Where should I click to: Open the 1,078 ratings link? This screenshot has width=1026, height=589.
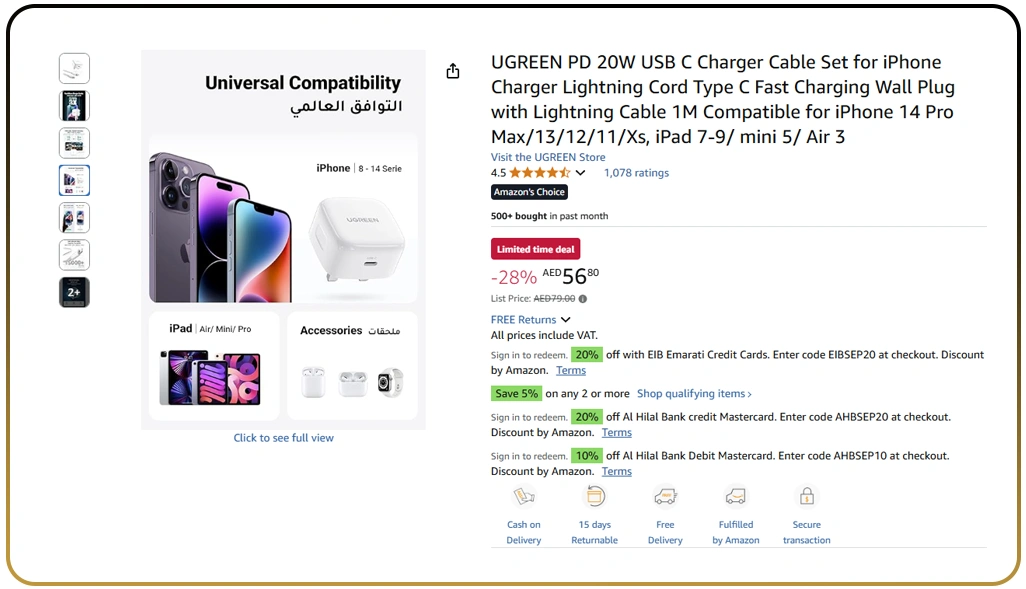click(x=636, y=172)
